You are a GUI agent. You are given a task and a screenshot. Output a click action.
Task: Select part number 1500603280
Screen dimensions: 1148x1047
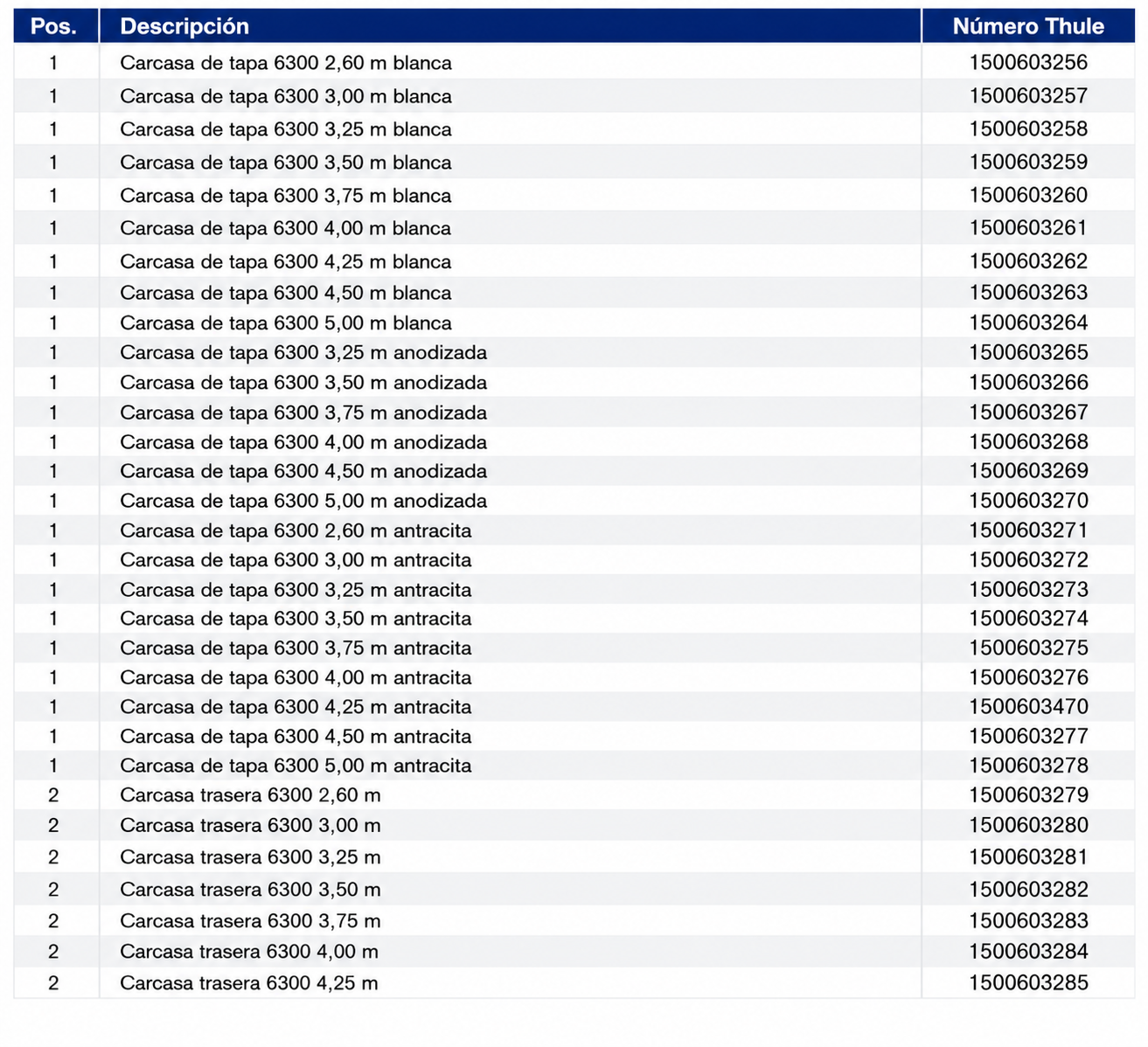1028,825
